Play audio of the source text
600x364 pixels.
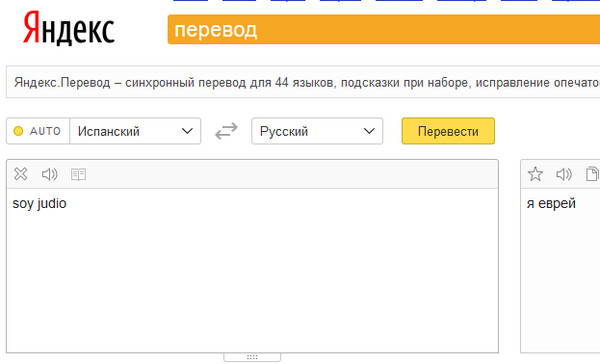pyautogui.click(x=49, y=175)
